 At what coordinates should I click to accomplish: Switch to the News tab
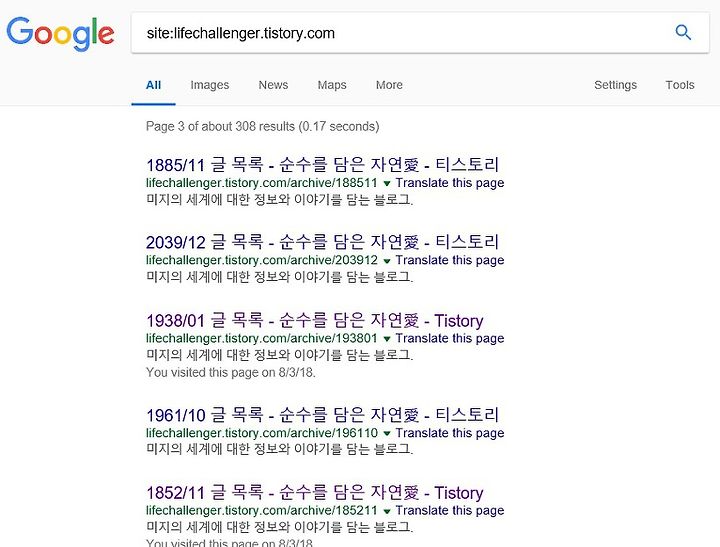[273, 85]
